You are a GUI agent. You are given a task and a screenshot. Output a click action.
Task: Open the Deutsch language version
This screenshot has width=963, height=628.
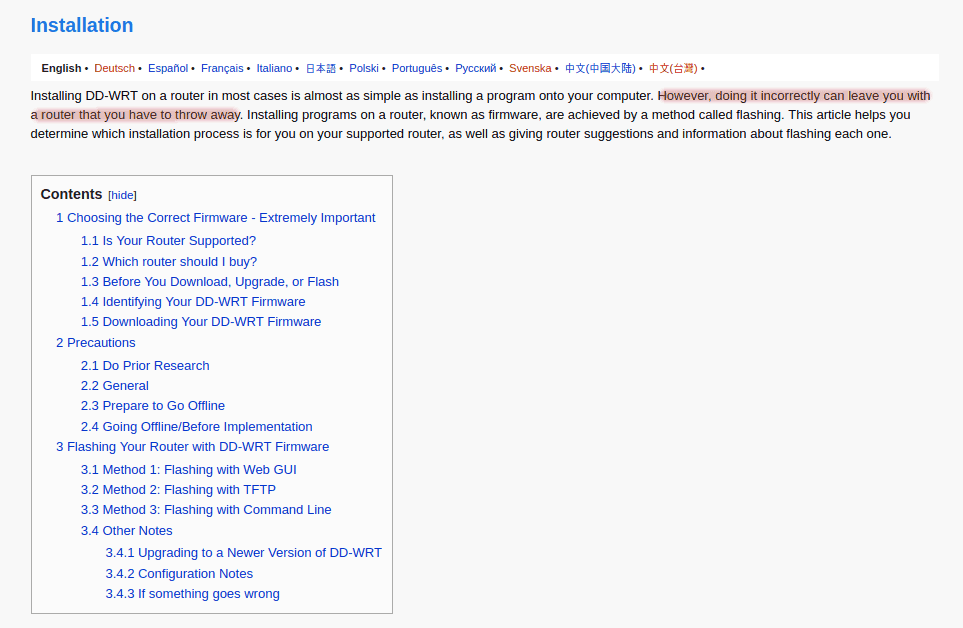click(114, 68)
